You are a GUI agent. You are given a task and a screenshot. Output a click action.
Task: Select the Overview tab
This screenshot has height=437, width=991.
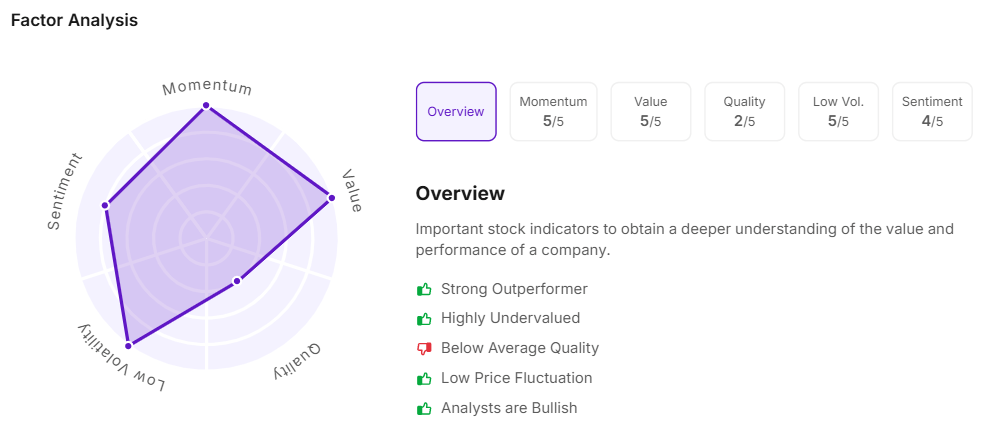point(456,112)
